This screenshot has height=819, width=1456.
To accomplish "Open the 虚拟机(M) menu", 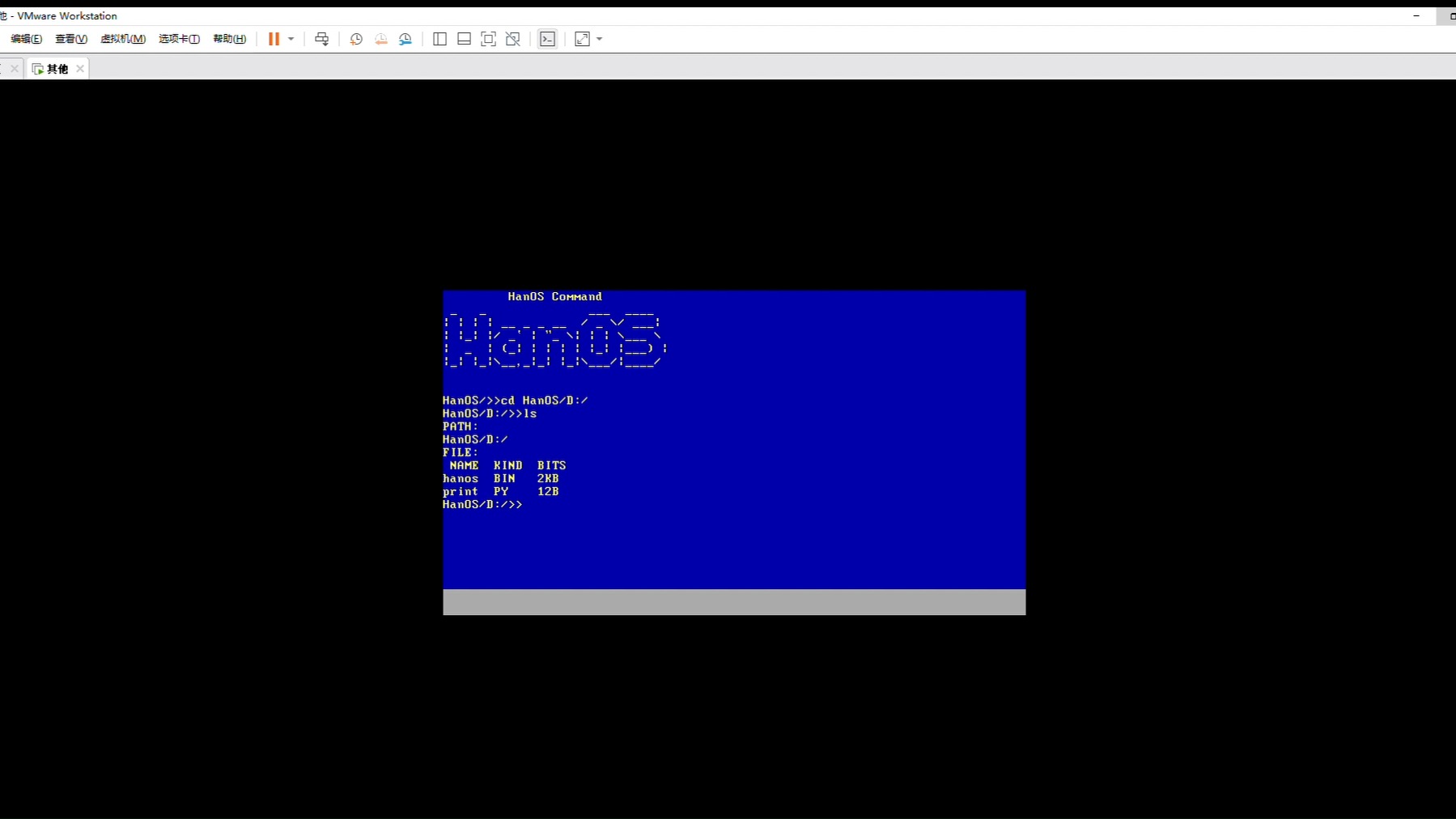I will (x=123, y=39).
